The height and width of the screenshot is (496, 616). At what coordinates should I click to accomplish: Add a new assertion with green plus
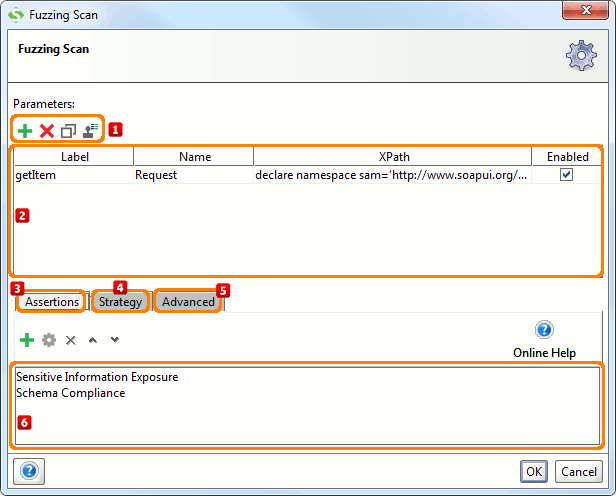point(27,340)
